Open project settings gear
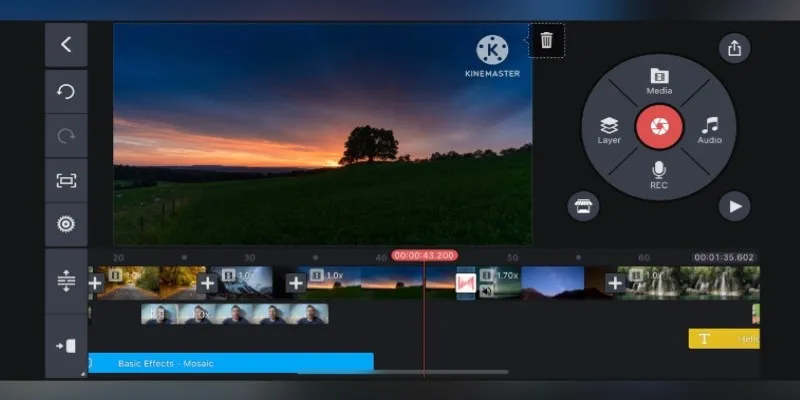 (66, 224)
